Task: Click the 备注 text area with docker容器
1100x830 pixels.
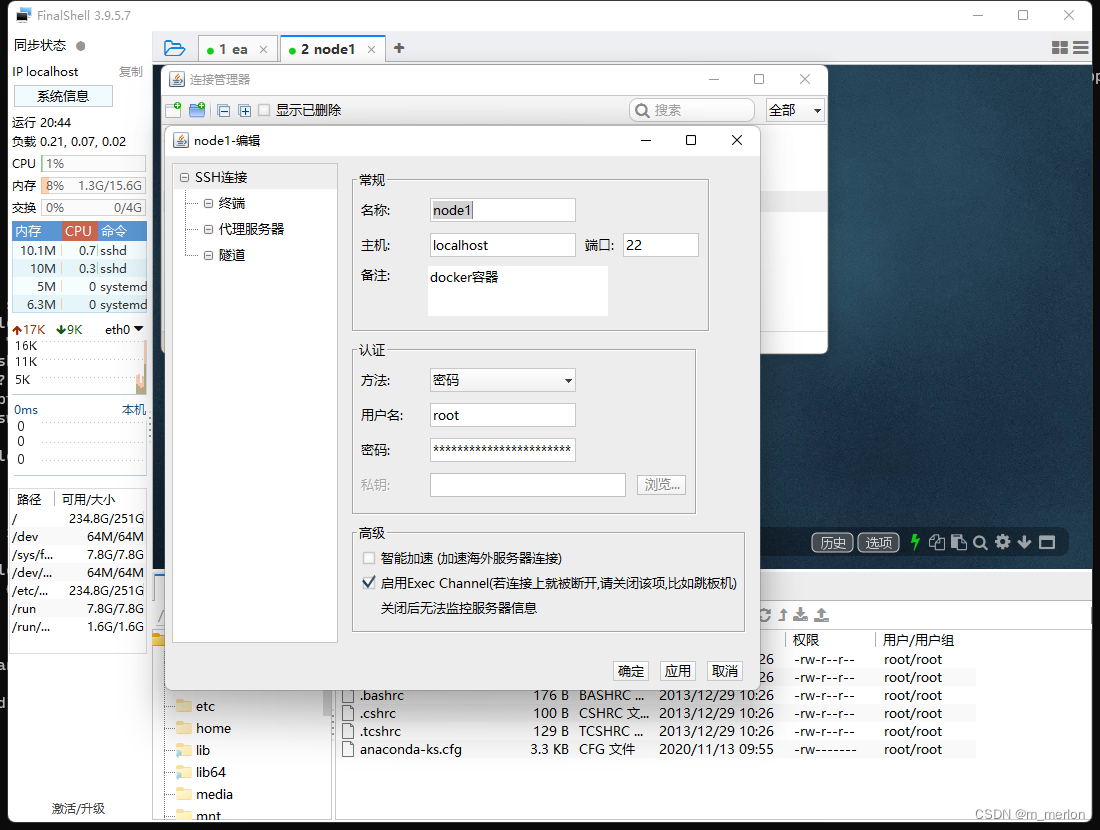Action: pos(518,290)
